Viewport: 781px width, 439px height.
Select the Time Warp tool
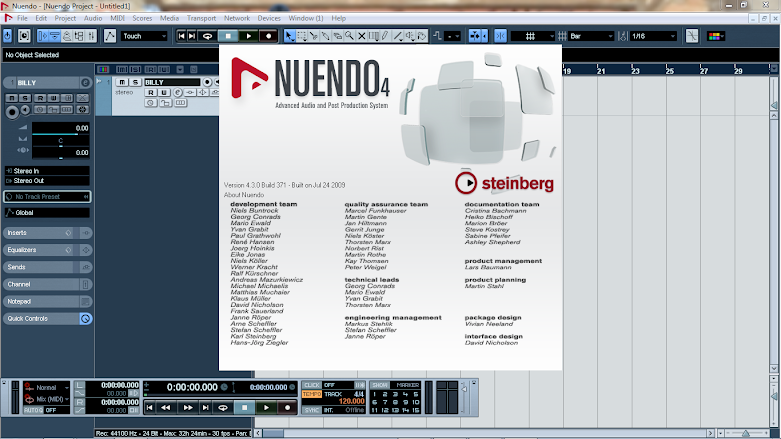[374, 36]
